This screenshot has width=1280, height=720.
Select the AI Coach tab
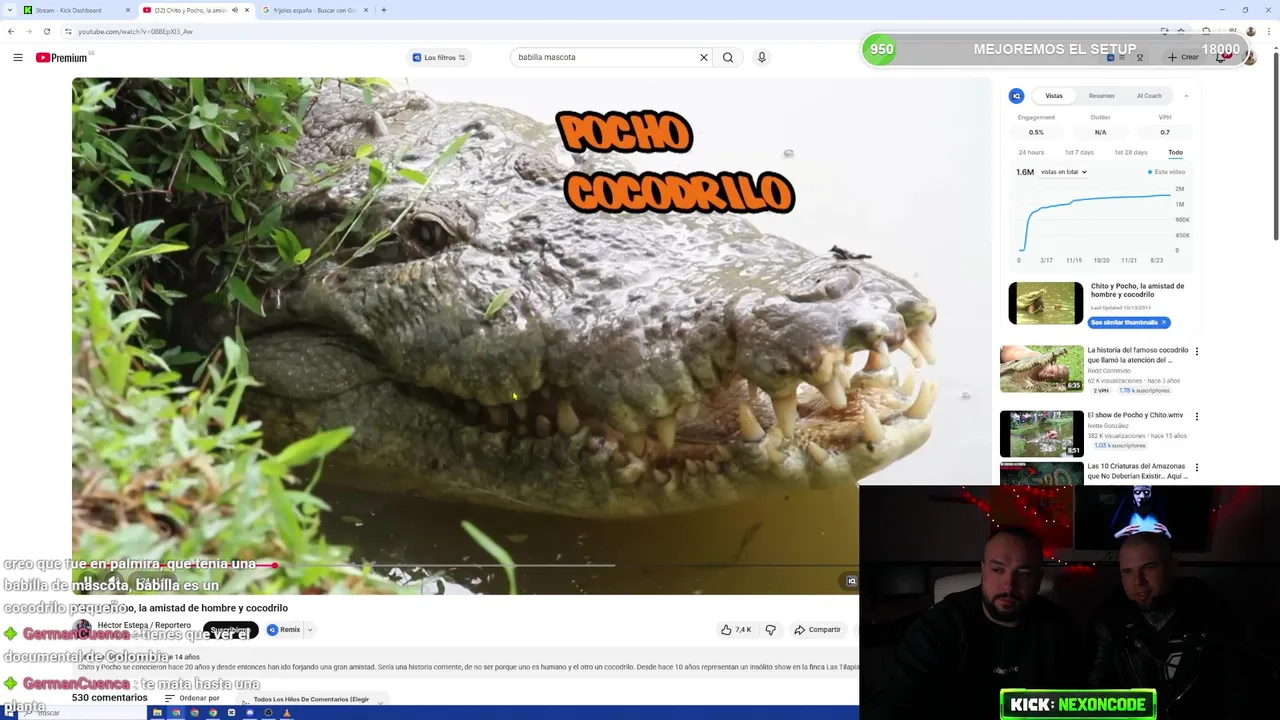[1149, 96]
